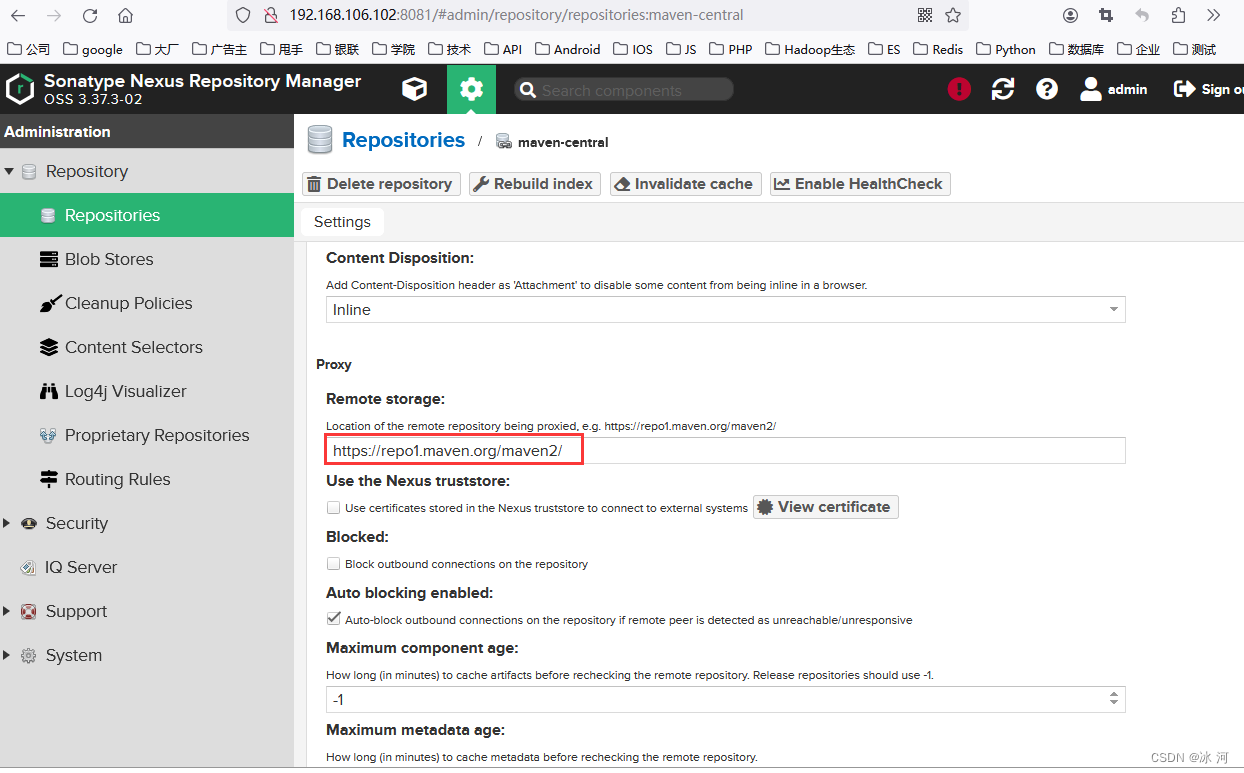Click the Maximum component age field
Screen dimensions: 1244x773
coord(725,699)
